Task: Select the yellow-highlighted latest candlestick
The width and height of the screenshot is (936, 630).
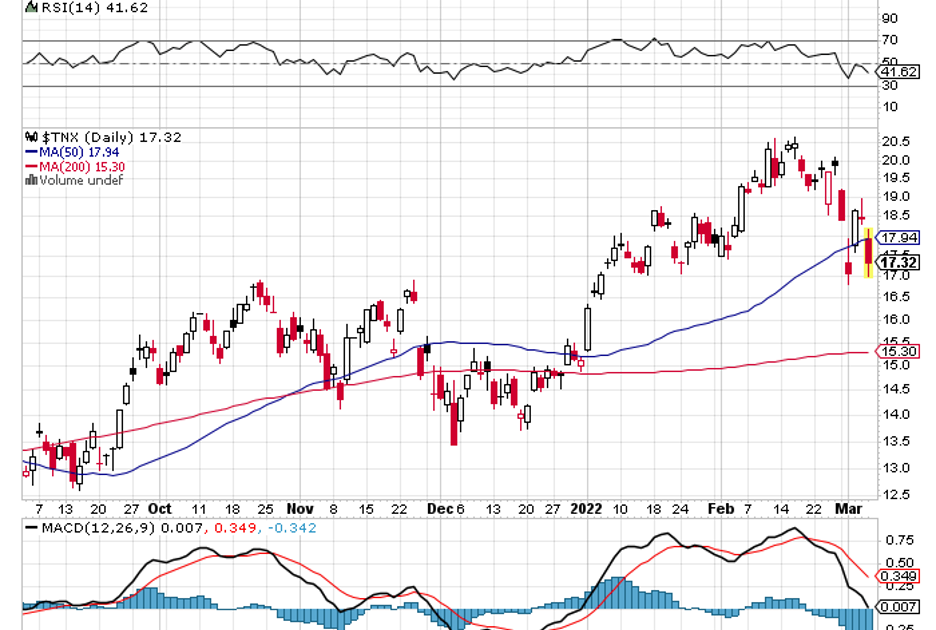Action: [868, 253]
